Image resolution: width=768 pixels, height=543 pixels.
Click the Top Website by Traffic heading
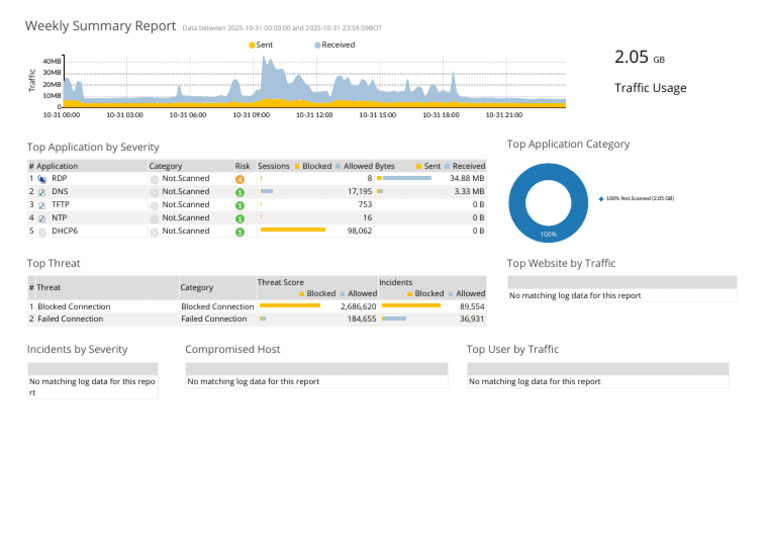[561, 263]
